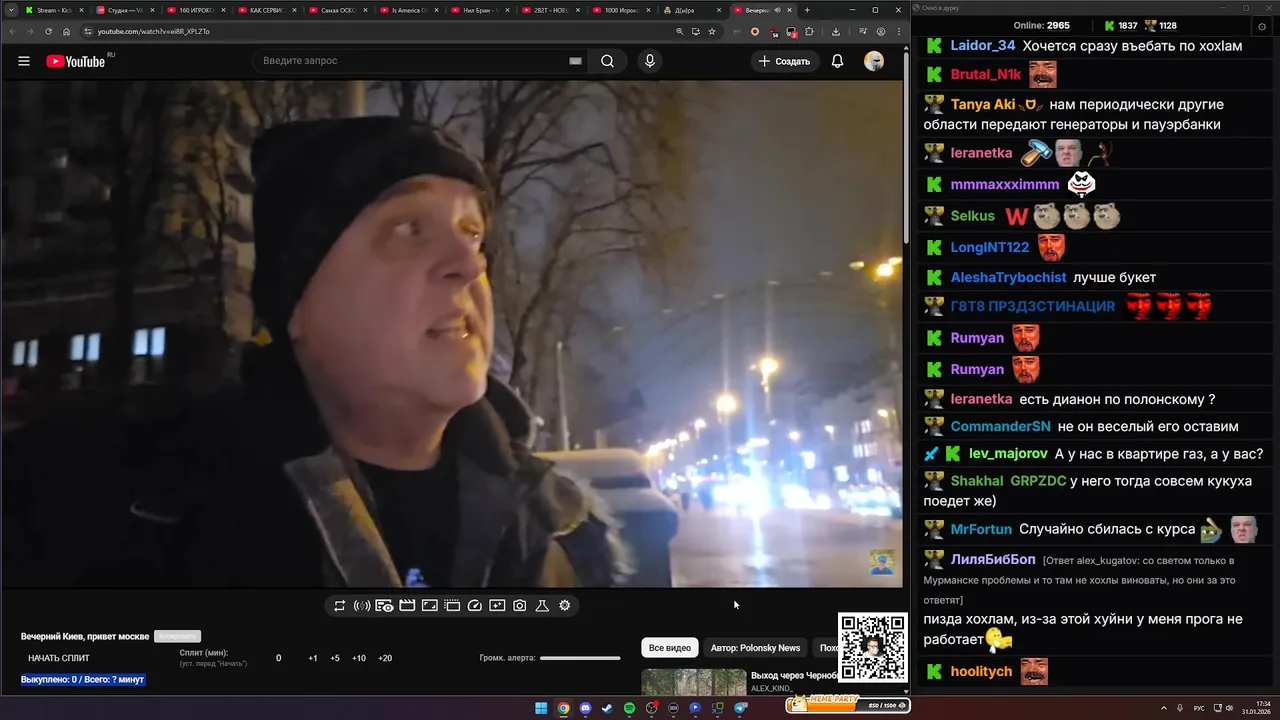The width and height of the screenshot is (1280, 720).
Task: Open chat user lev_majorov name
Action: click(1009, 454)
